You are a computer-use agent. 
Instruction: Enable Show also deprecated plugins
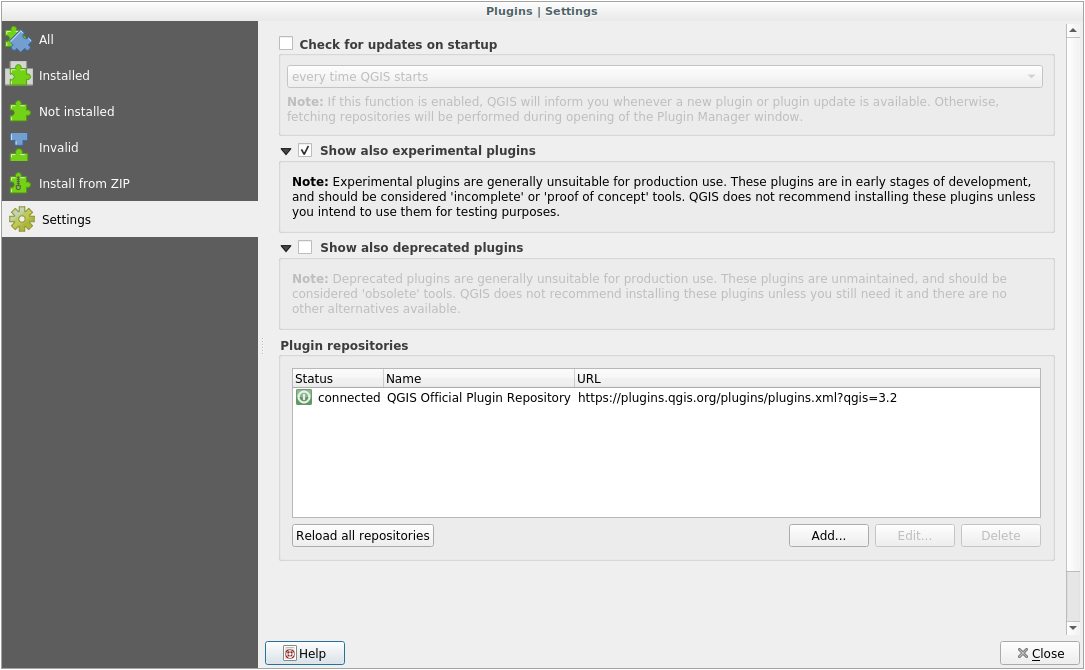click(x=305, y=247)
